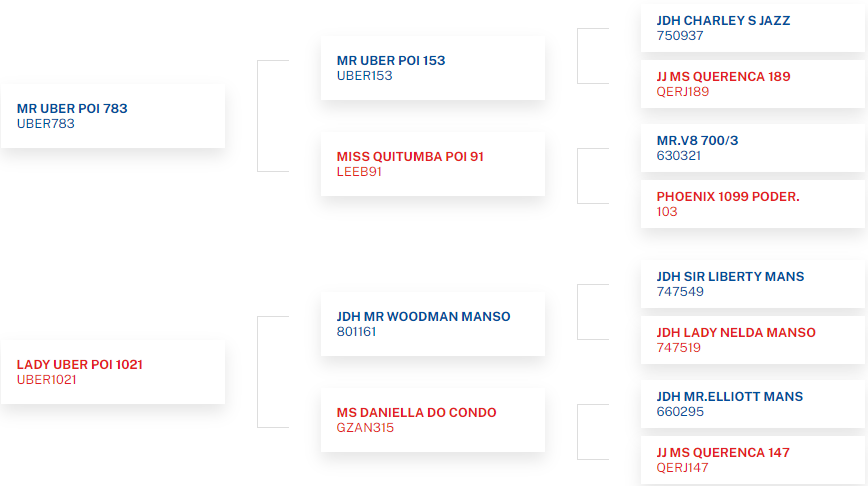This screenshot has height=486, width=868.
Task: Open the MR.V8 700/3 ancestor card
Action: [753, 148]
